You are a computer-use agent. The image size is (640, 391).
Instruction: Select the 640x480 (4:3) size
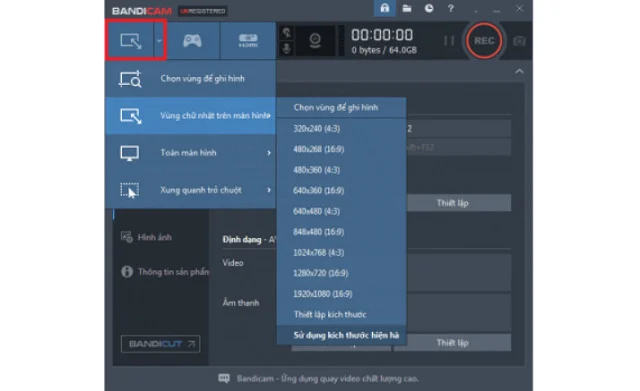tap(342, 211)
